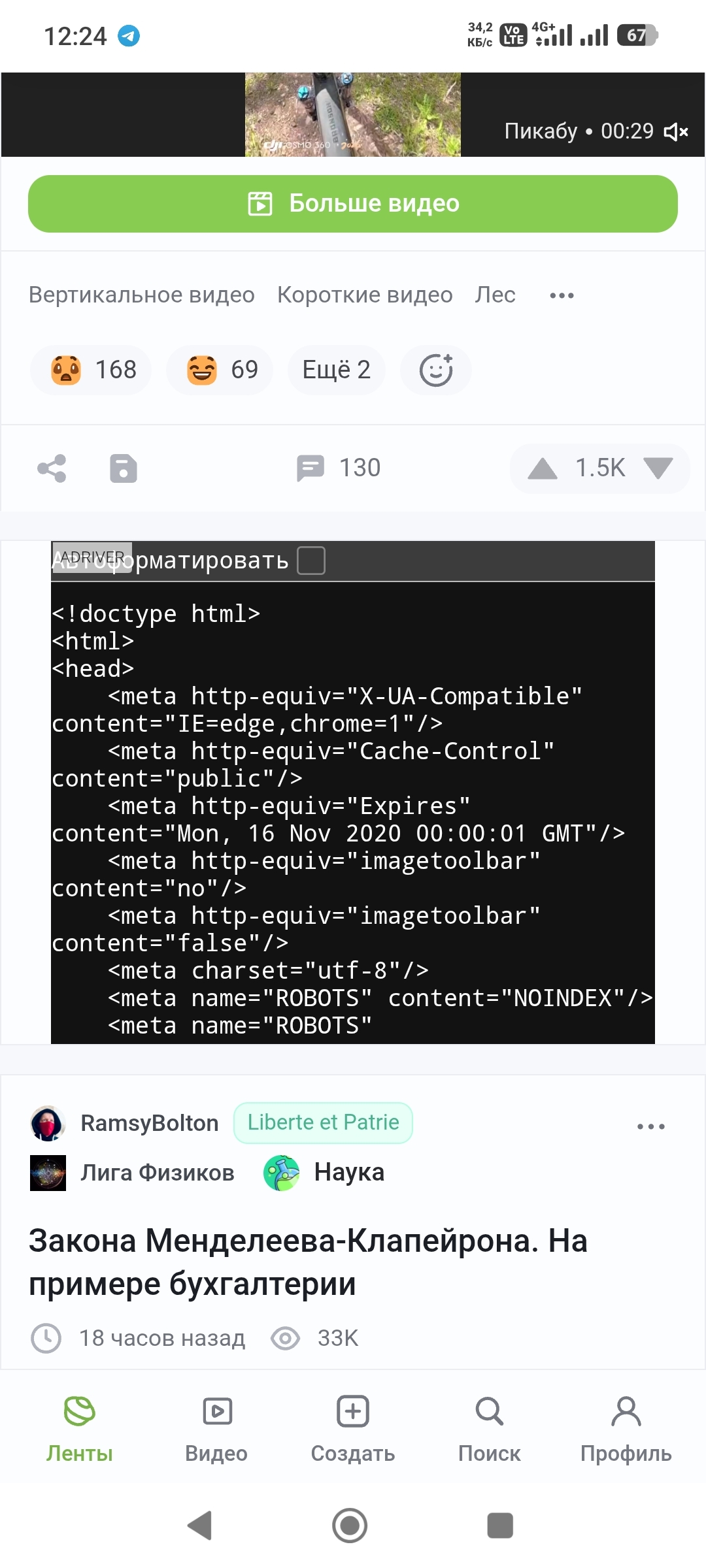The width and height of the screenshot is (706, 1568).
Task: Share the post via share icon
Action: (x=52, y=468)
